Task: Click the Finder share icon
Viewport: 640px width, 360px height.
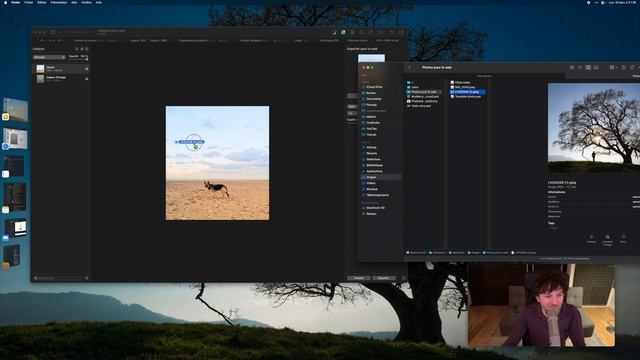Action: tap(624, 67)
